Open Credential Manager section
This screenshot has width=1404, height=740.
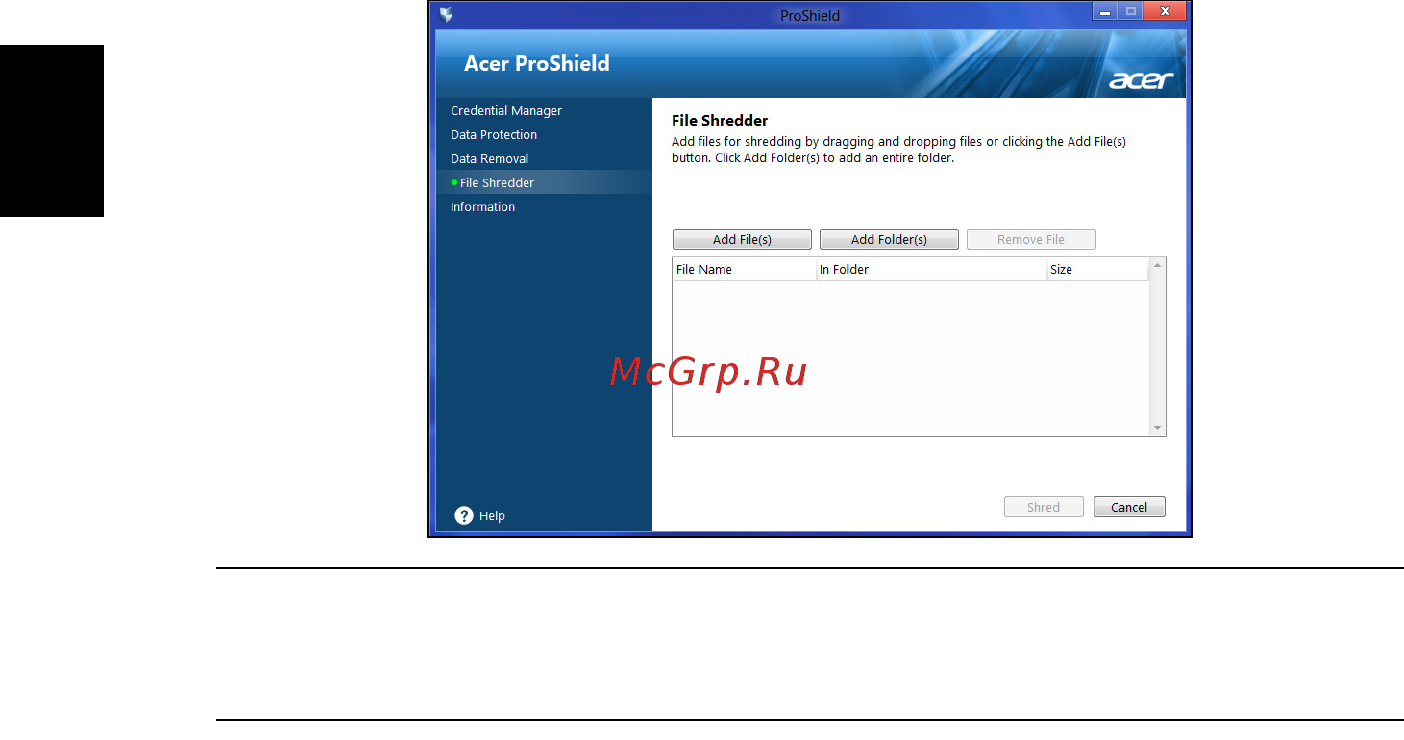(x=506, y=111)
